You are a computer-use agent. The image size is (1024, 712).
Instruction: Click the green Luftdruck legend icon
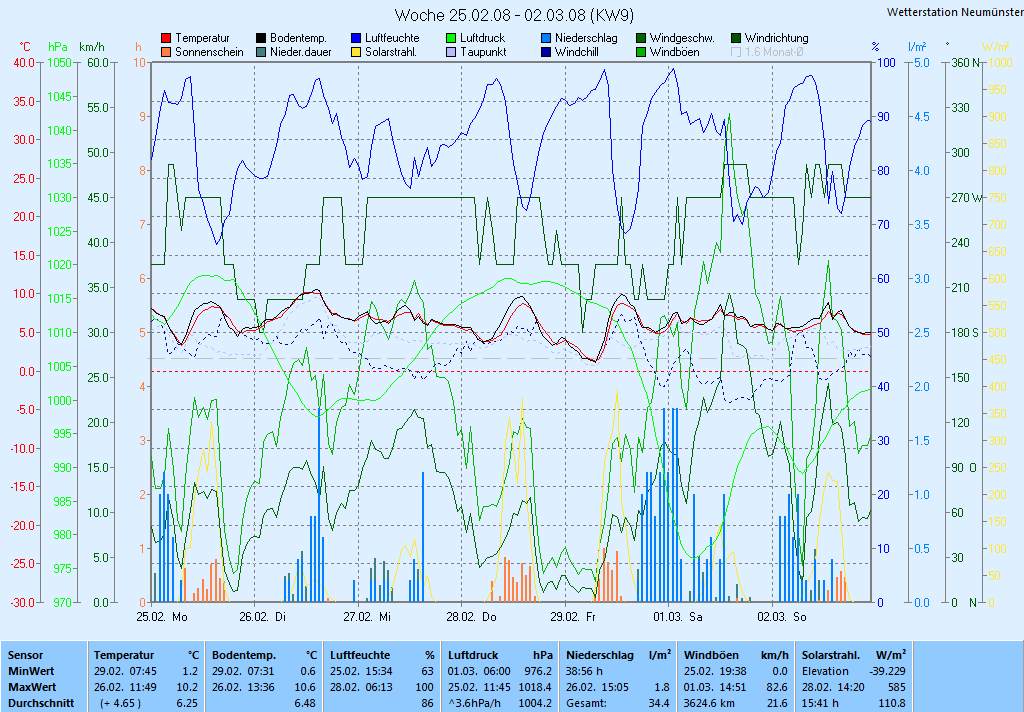(451, 38)
